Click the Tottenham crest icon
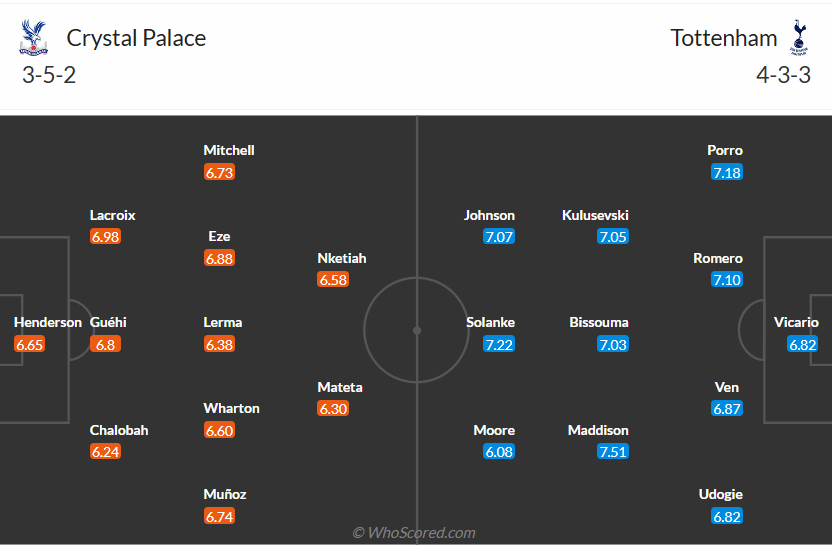 [x=798, y=38]
